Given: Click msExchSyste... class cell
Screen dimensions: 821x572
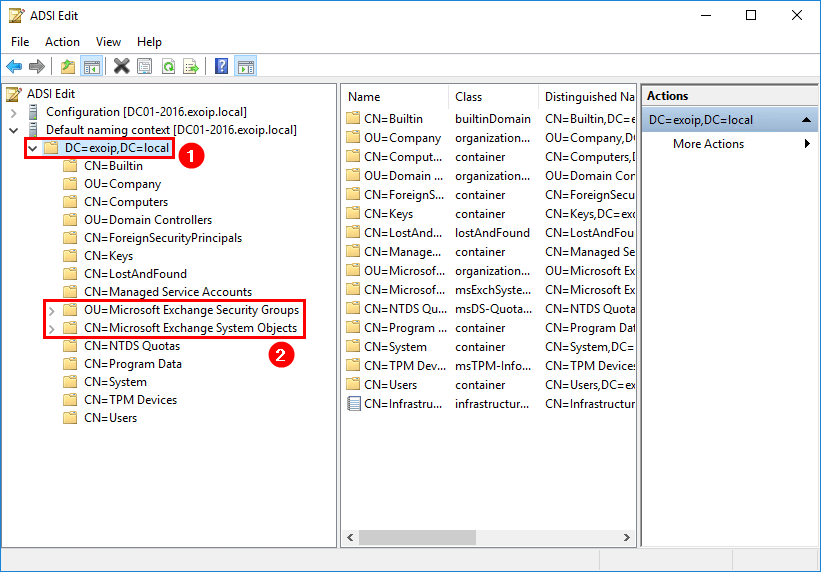Looking at the screenshot, I should click(x=493, y=290).
